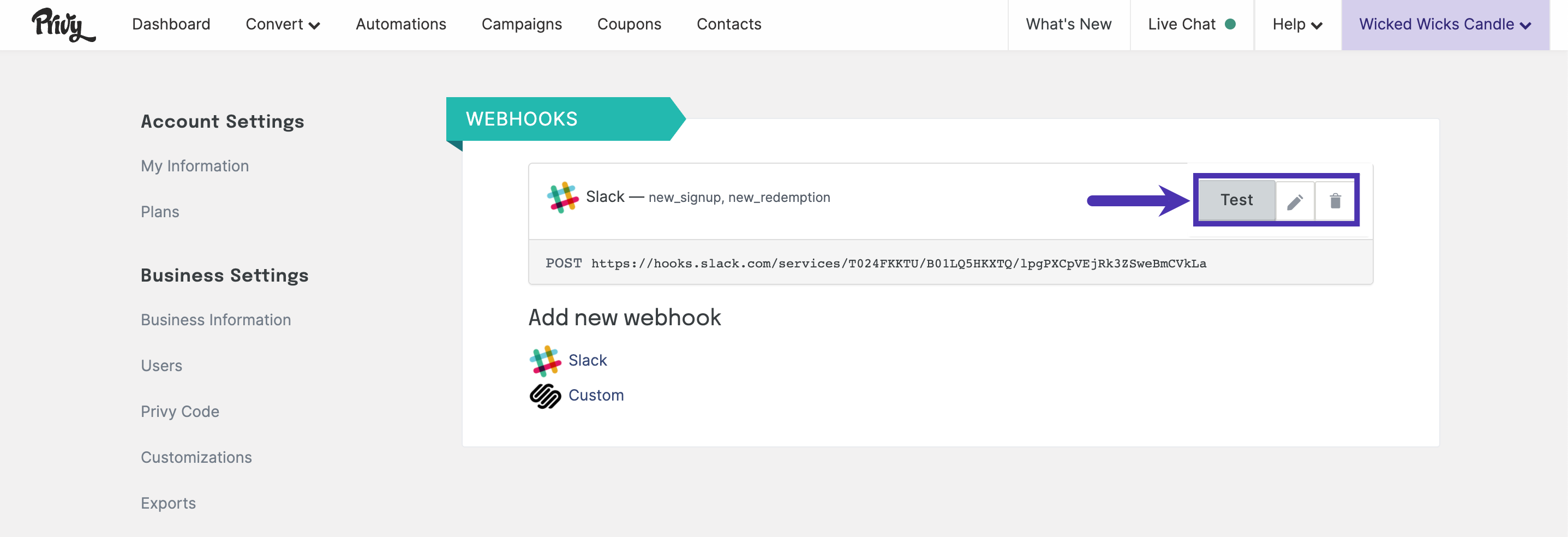Open the Automations page
The width and height of the screenshot is (1568, 537).
pos(400,25)
